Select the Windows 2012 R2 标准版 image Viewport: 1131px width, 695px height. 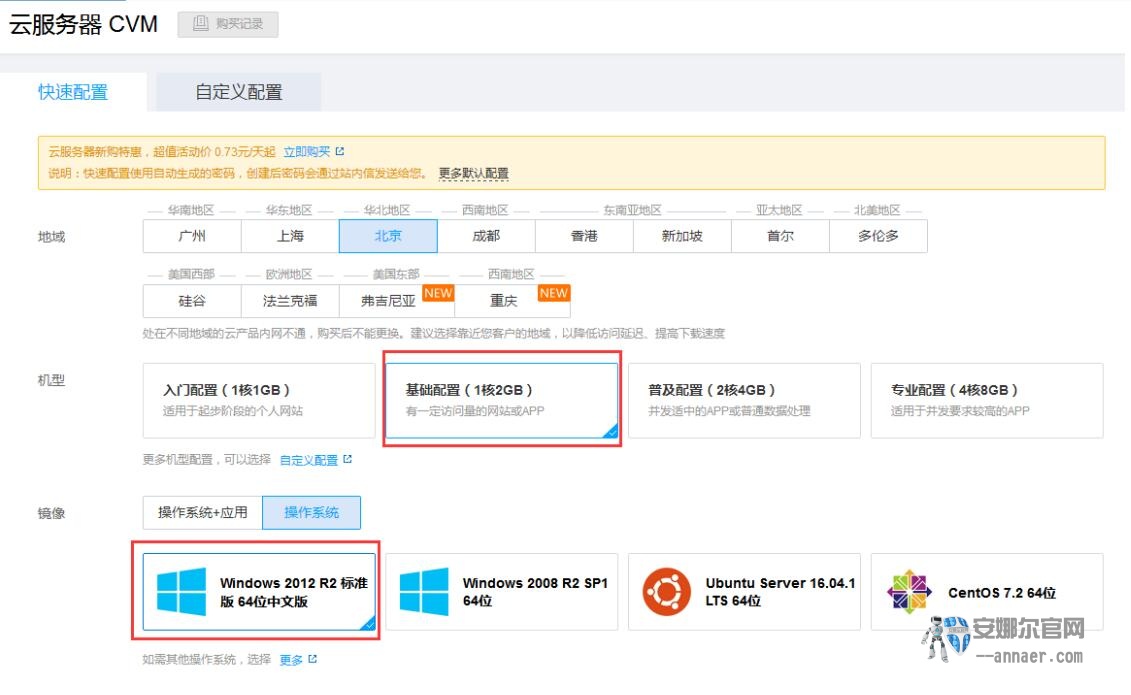(x=259, y=592)
